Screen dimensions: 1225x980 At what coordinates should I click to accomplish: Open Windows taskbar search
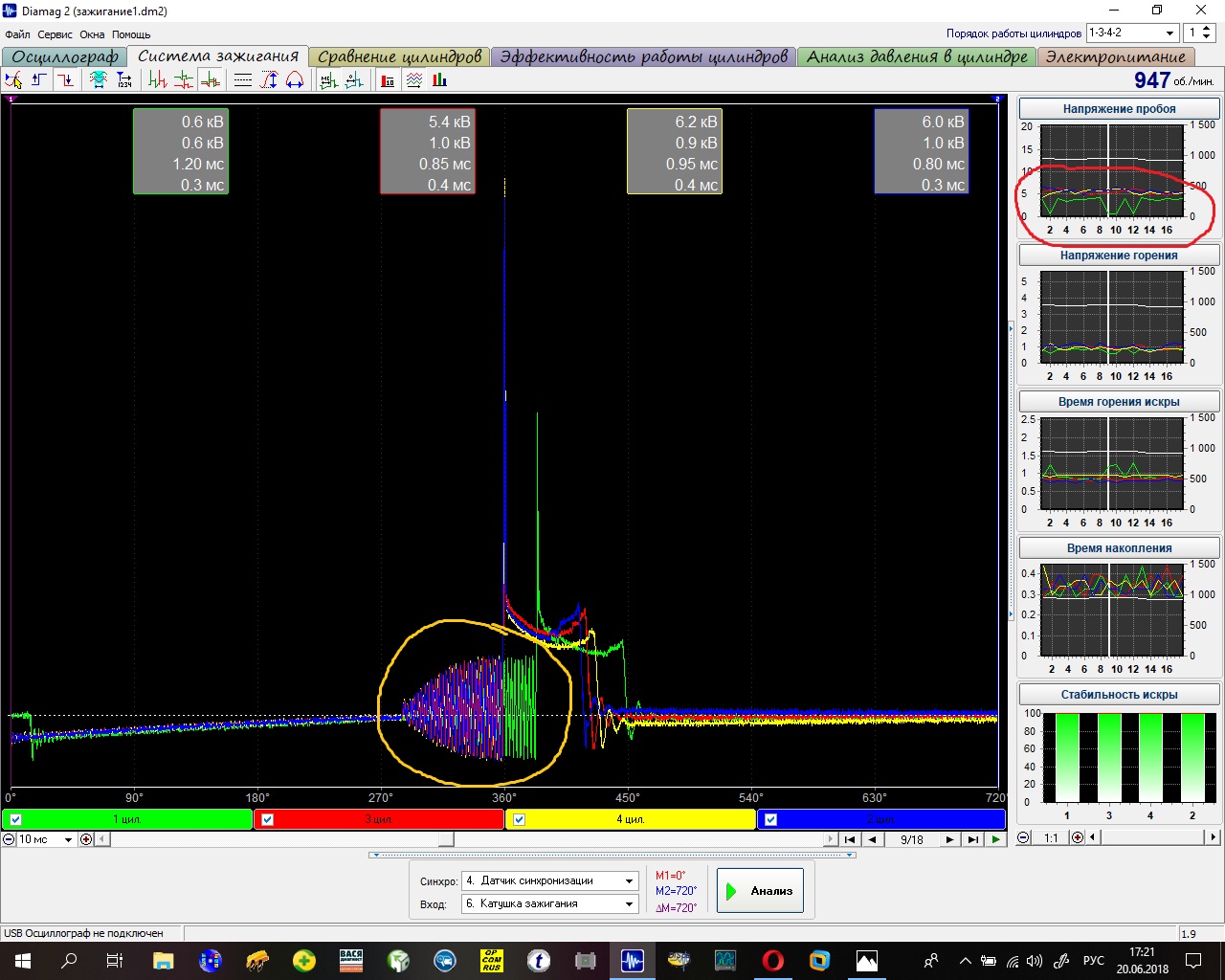[x=69, y=961]
